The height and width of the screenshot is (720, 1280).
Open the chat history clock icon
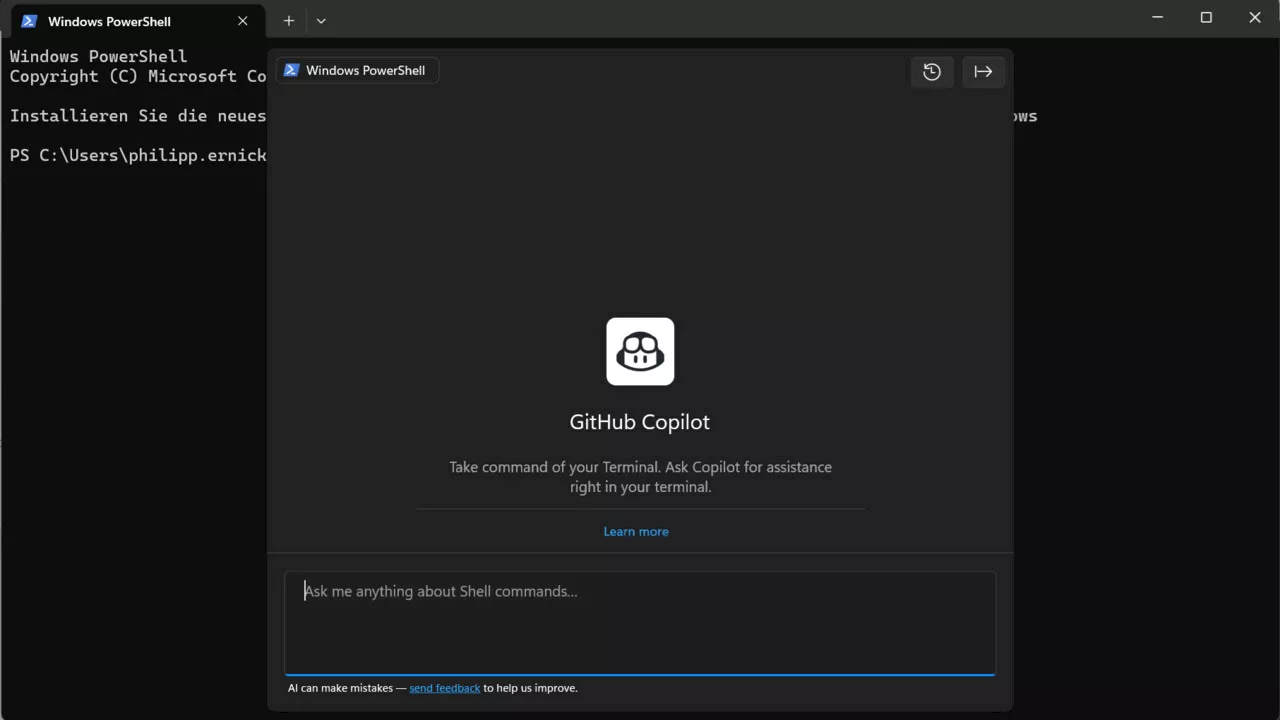pyautogui.click(x=932, y=72)
